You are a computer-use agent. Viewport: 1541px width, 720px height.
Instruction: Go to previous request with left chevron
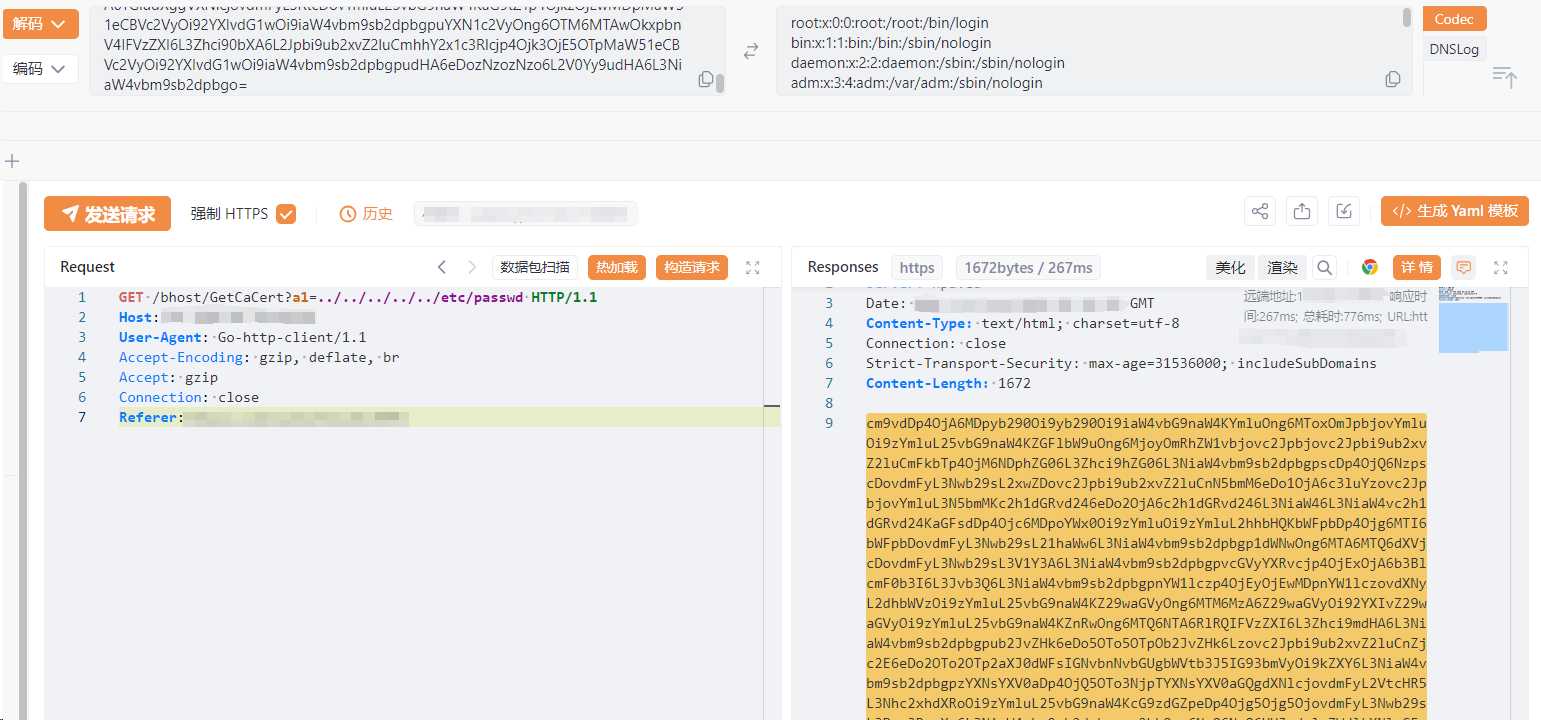click(441, 267)
